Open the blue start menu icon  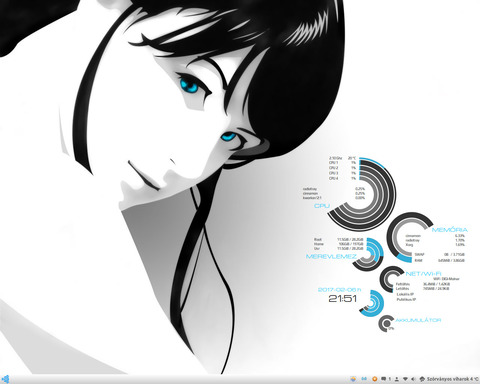(5, 379)
